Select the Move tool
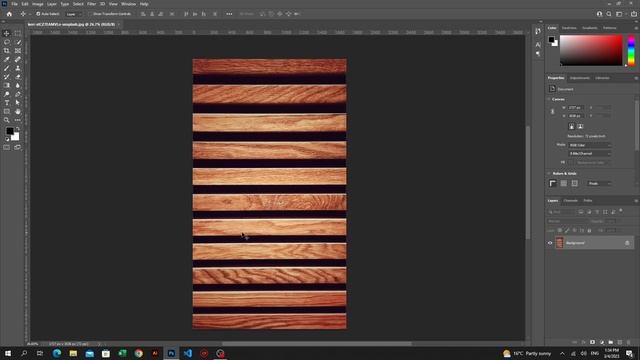The width and height of the screenshot is (640, 360). 7,33
